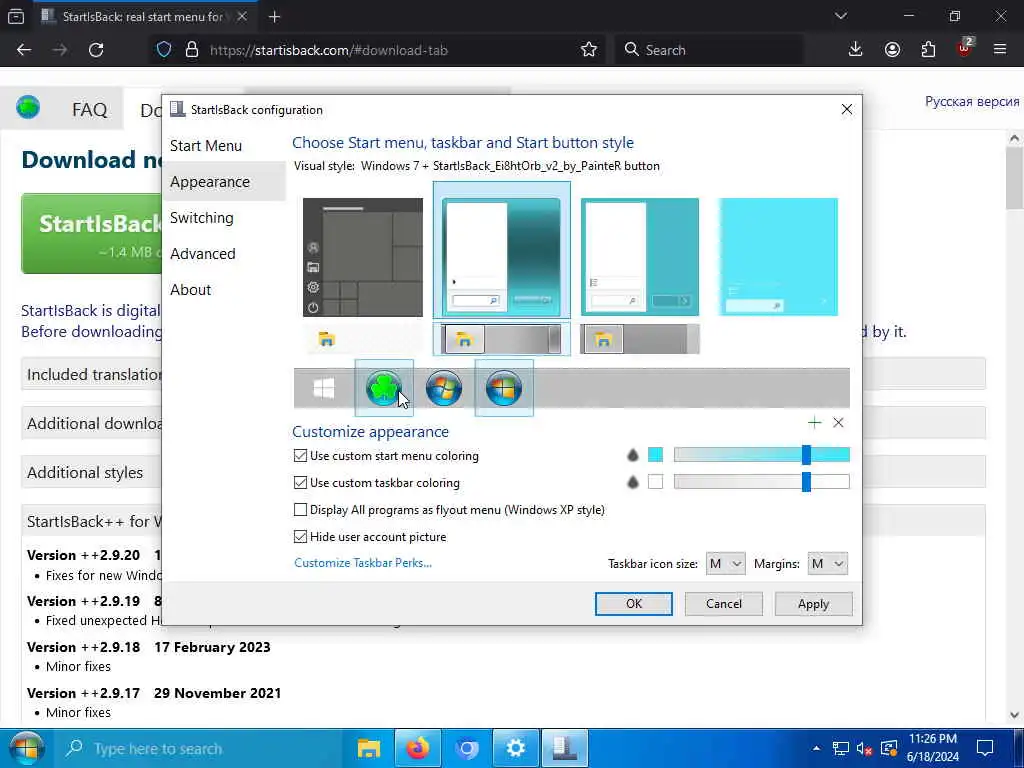The image size is (1024, 768).
Task: Remove Start button using the X icon
Action: click(x=839, y=423)
